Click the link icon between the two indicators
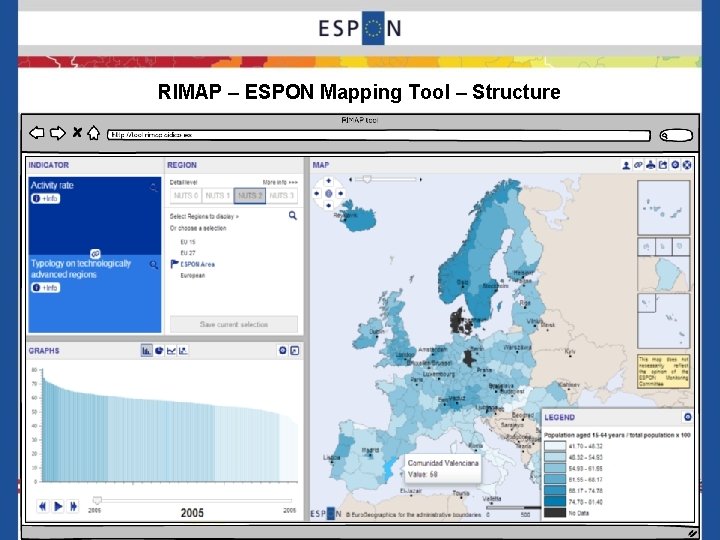Screen dimensions: 720x540 (95, 253)
